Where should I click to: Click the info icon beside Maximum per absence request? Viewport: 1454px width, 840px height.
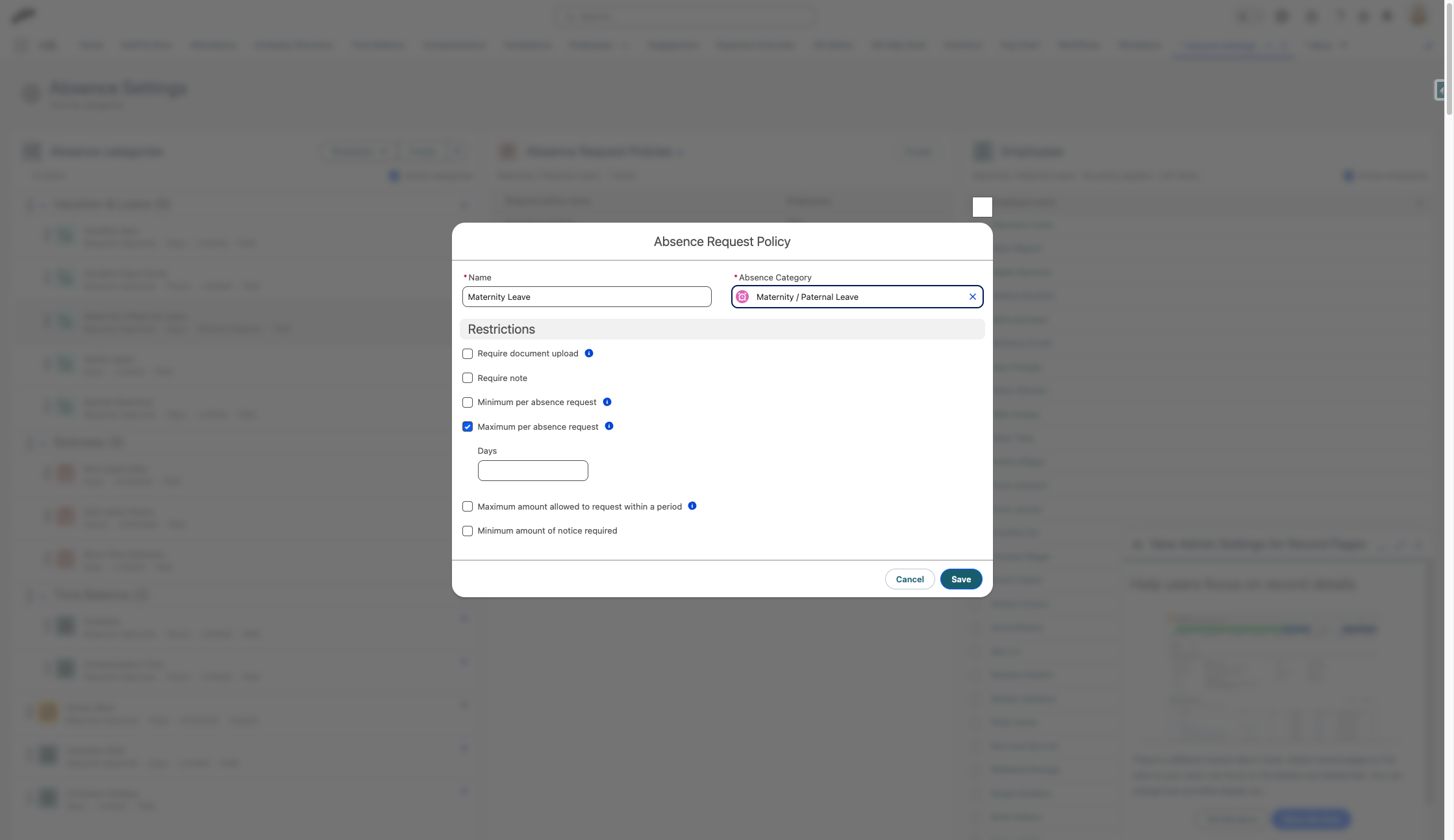(x=609, y=426)
